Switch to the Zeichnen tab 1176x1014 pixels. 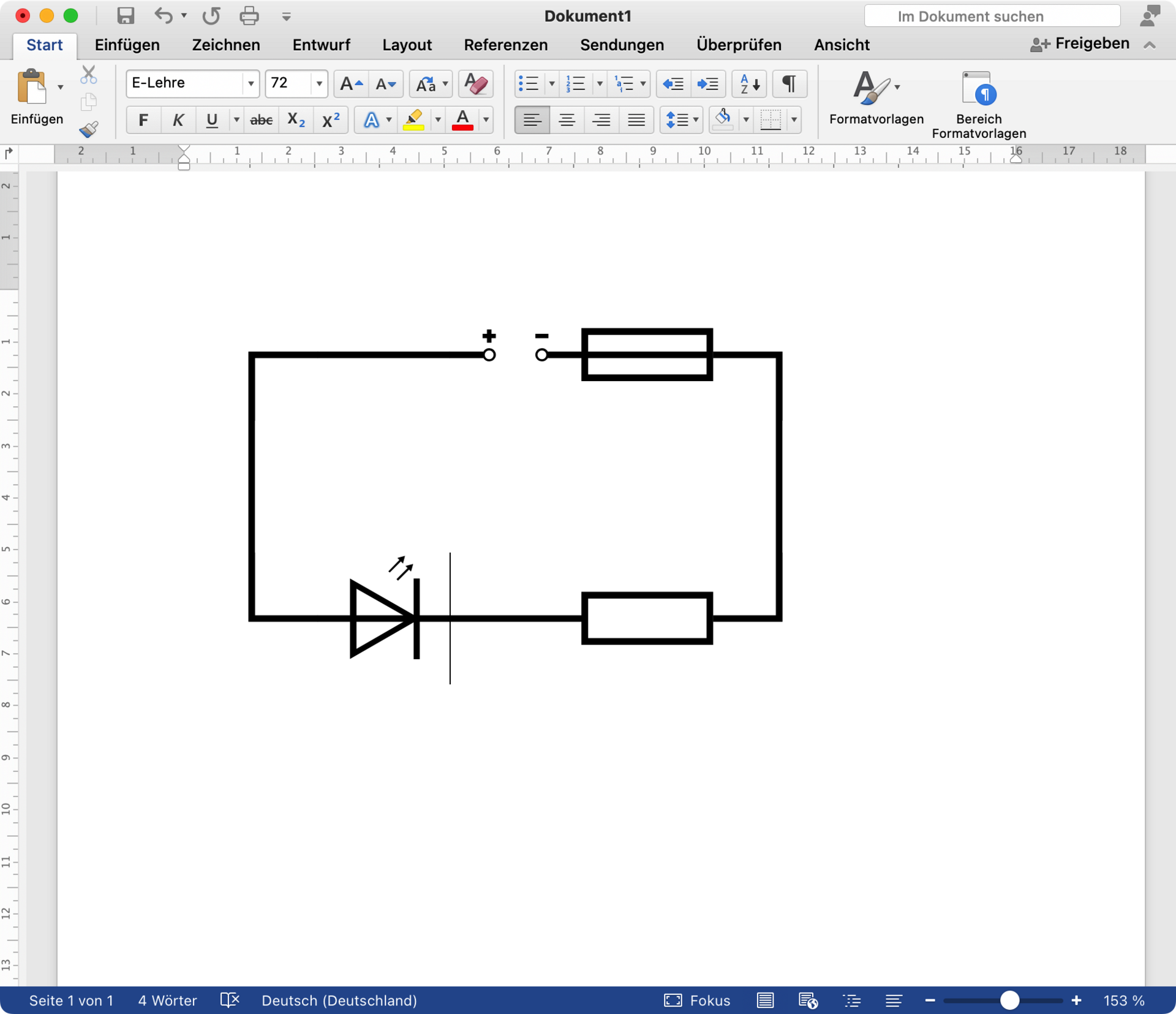click(226, 45)
